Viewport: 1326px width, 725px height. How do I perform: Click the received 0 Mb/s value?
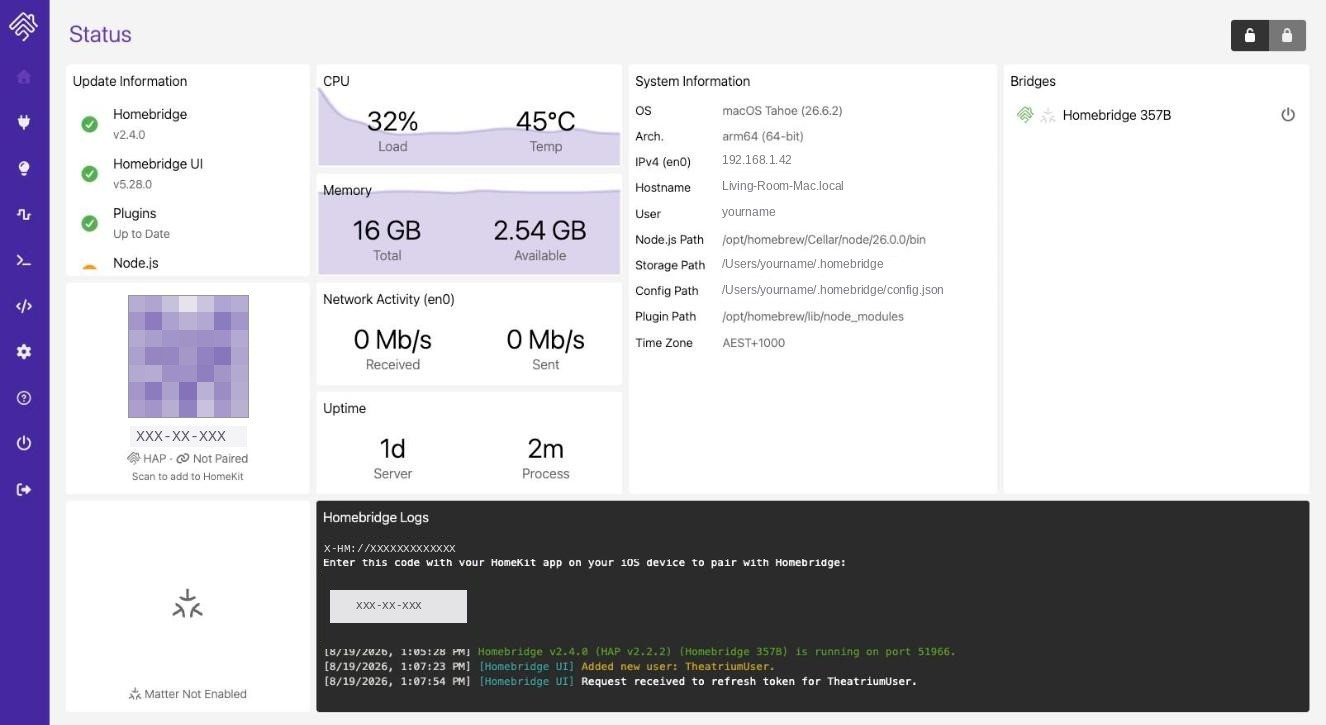(392, 340)
